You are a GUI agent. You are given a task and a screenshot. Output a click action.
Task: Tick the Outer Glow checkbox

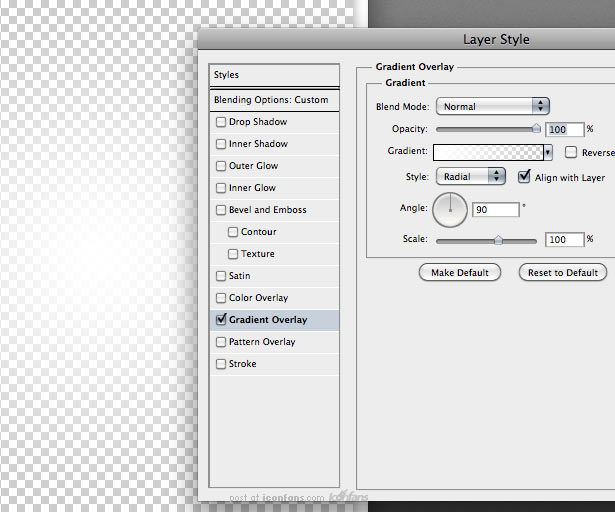tap(221, 166)
